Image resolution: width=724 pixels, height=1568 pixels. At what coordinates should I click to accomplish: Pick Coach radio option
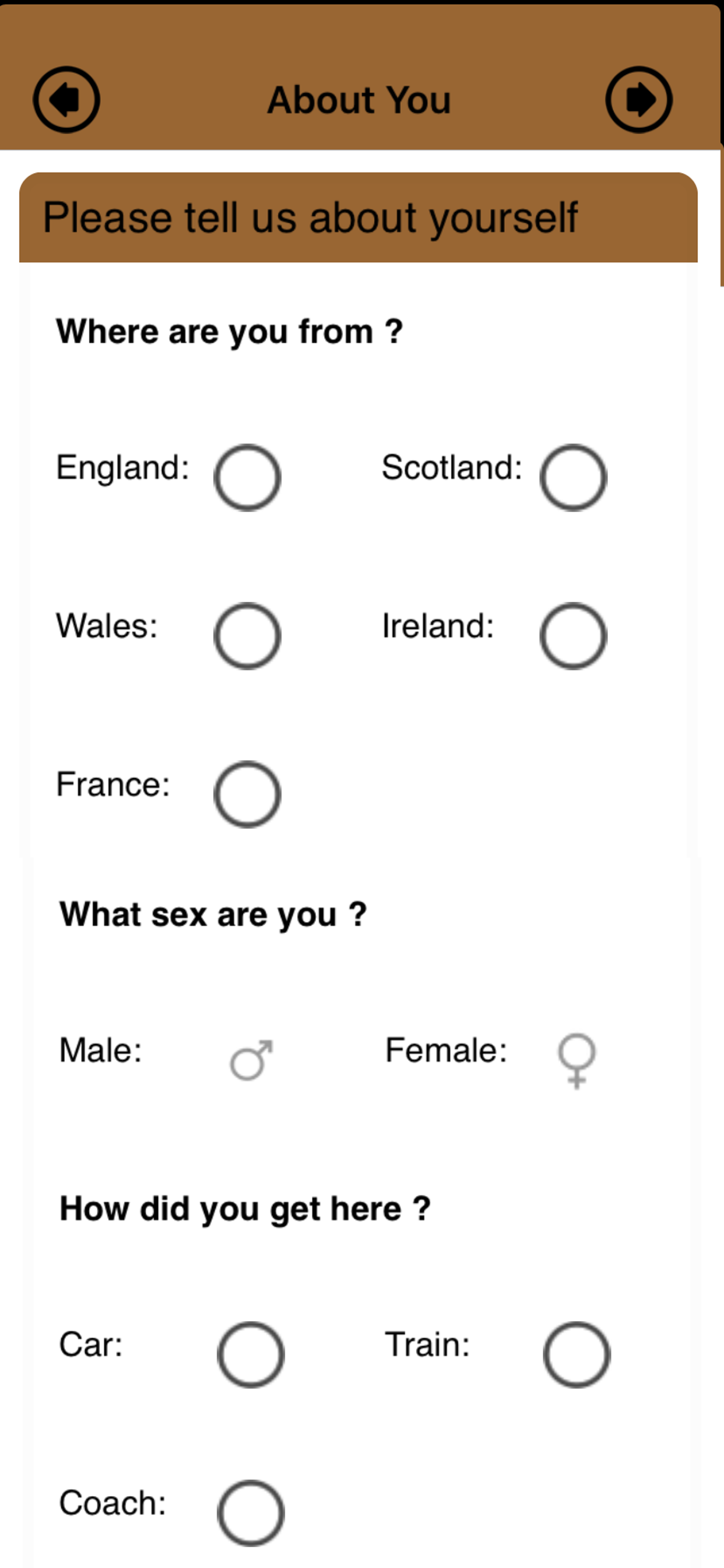251,1513
